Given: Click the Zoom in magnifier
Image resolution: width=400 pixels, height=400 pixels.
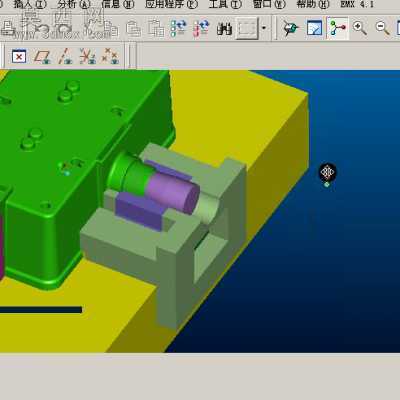Looking at the screenshot, I should click(x=360, y=29).
